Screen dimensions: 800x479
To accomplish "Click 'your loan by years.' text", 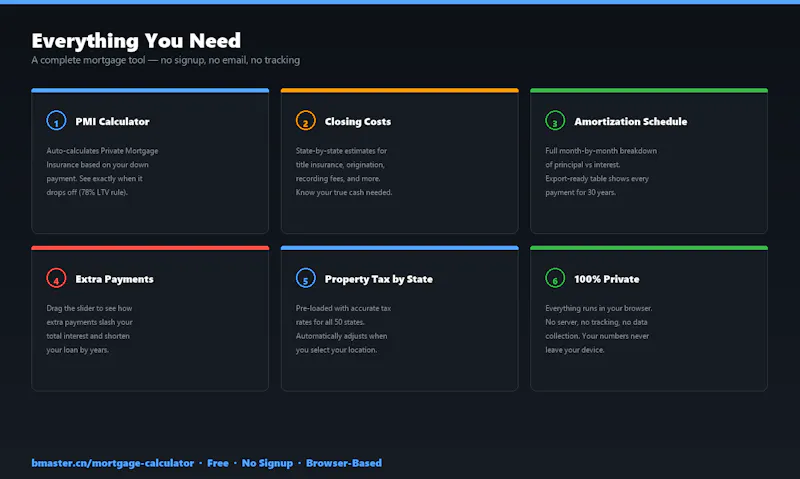I will [x=78, y=350].
